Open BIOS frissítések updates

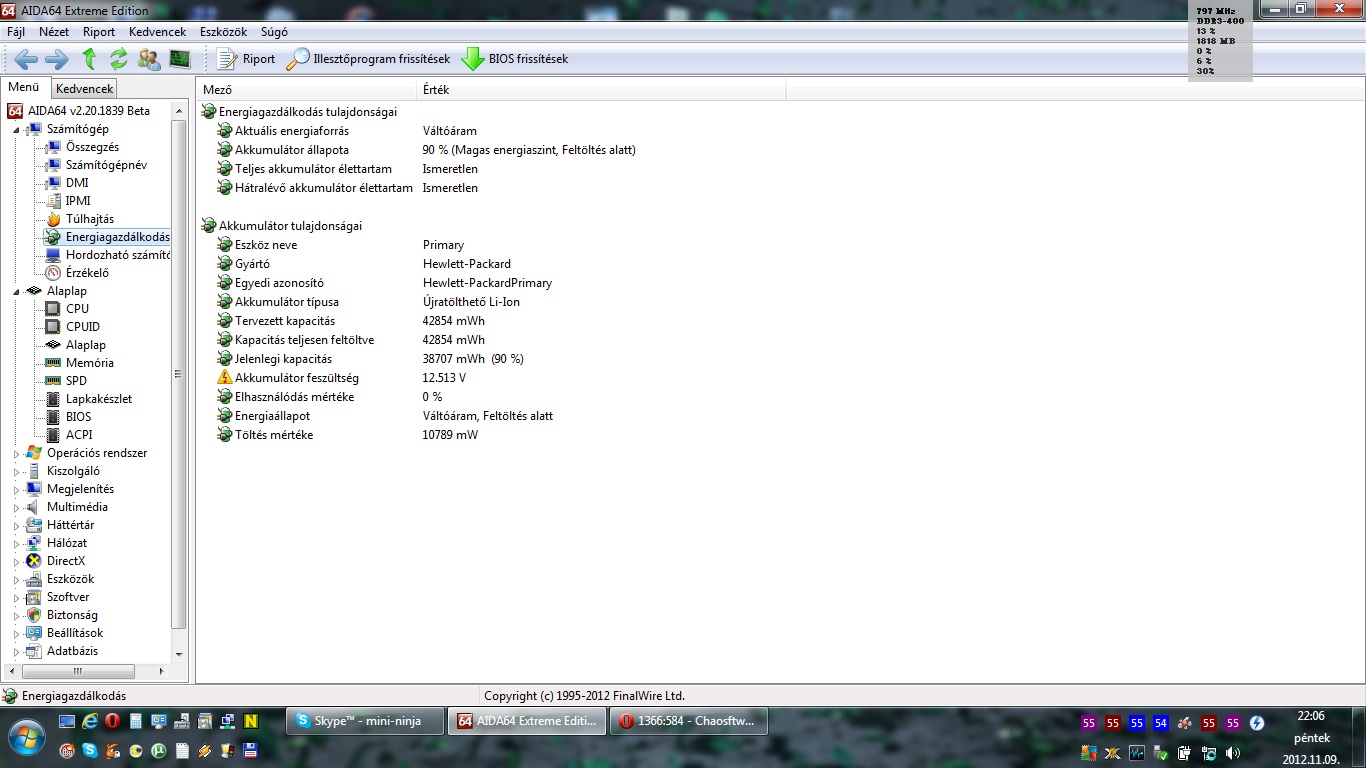coord(515,59)
